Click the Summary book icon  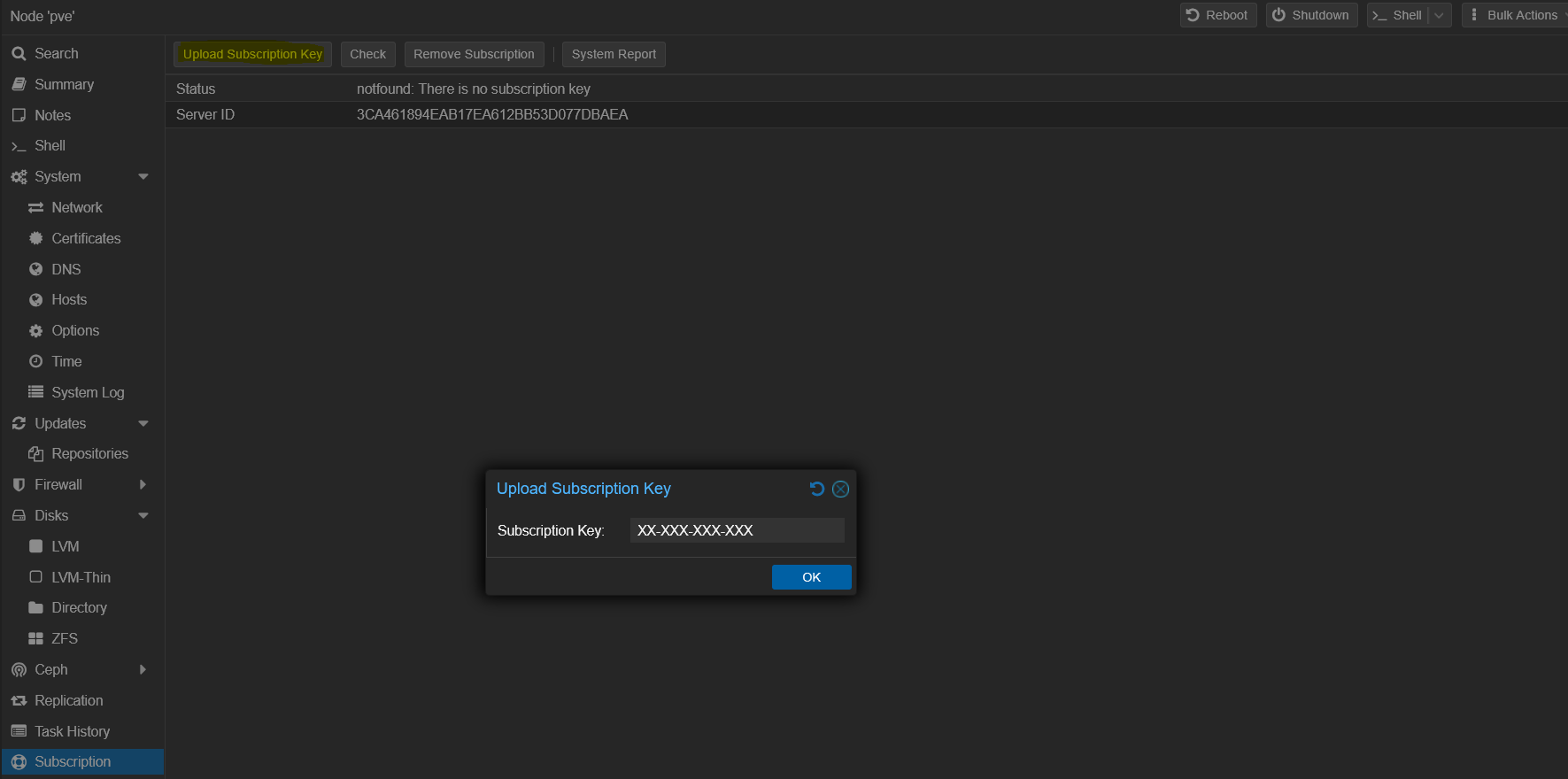pos(19,85)
